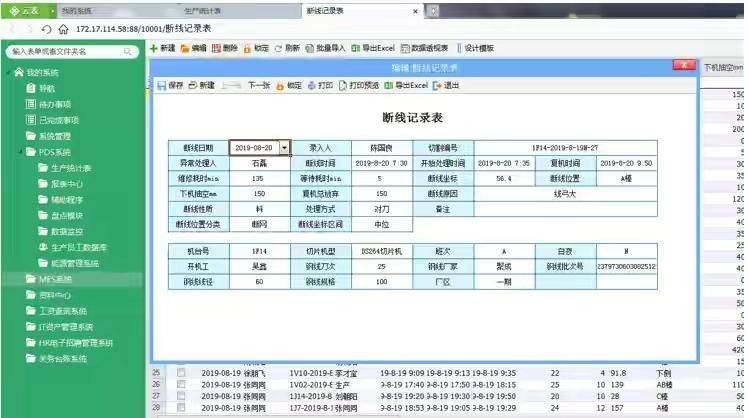Close the edit dialog with red X
The height and width of the screenshot is (418, 748).
tap(684, 66)
